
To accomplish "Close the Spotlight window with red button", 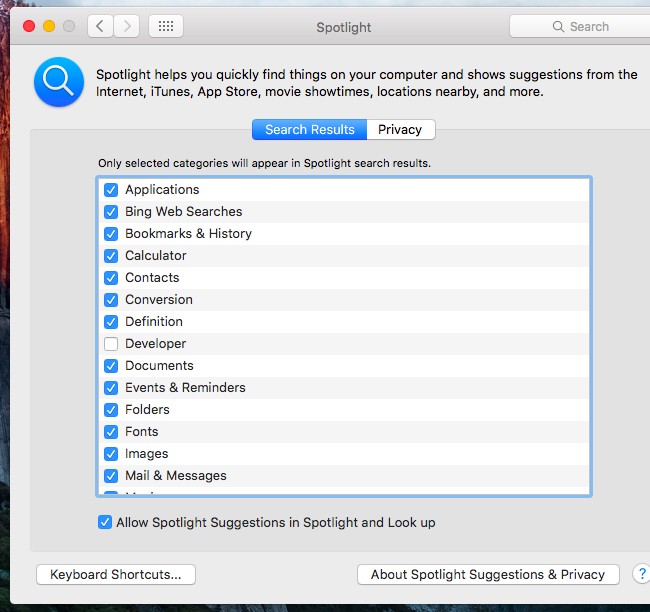I will tap(29, 26).
